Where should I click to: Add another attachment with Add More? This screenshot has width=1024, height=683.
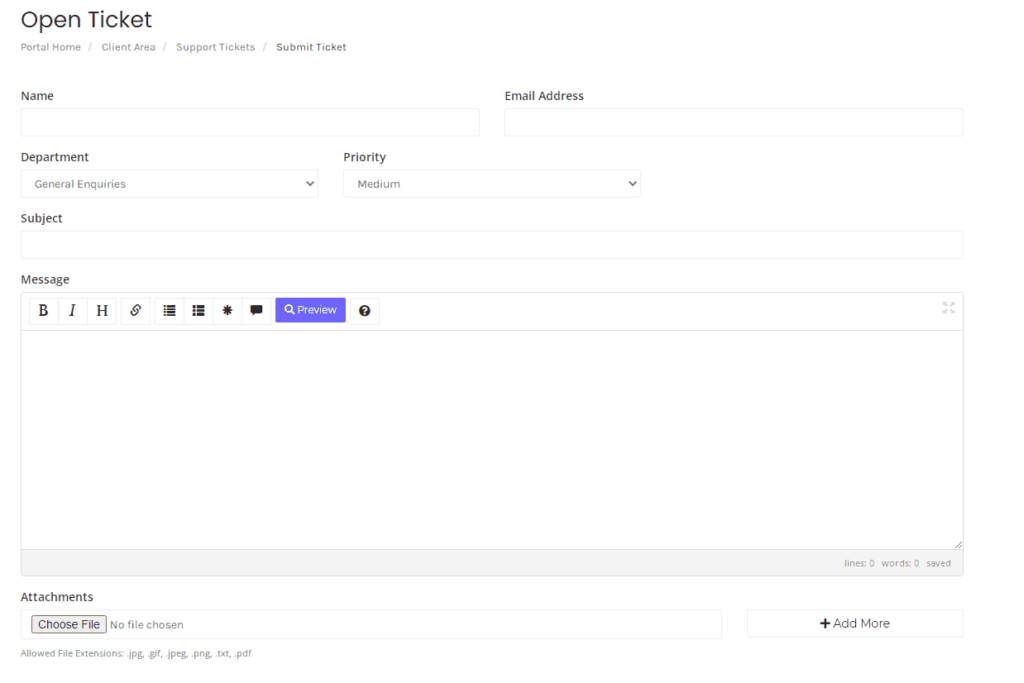(x=854, y=623)
